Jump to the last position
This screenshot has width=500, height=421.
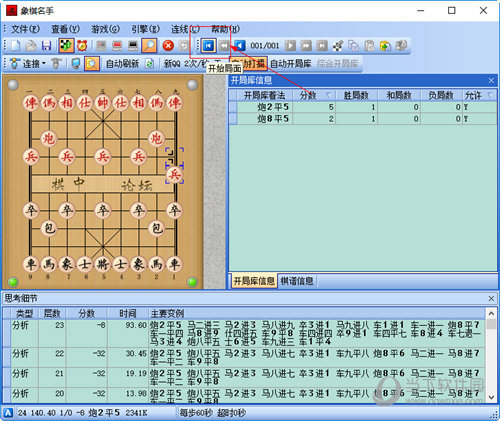[x=322, y=46]
